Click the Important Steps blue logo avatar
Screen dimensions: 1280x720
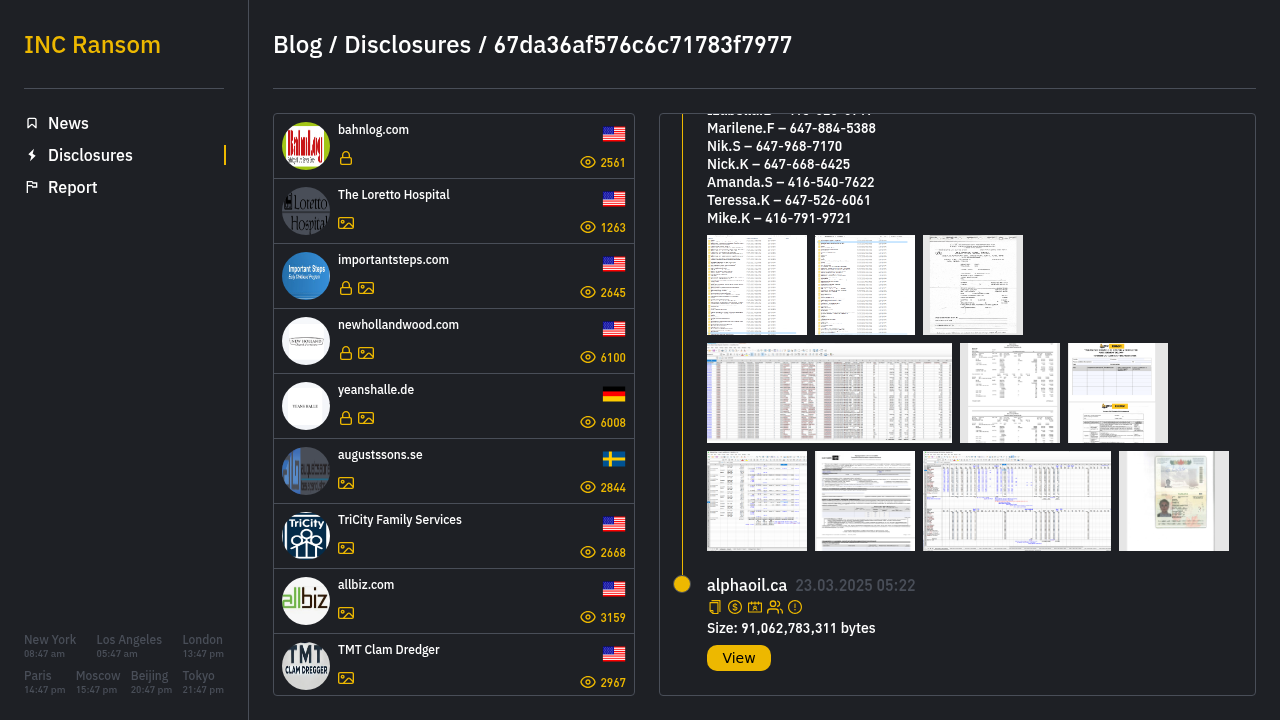pyautogui.click(x=306, y=276)
